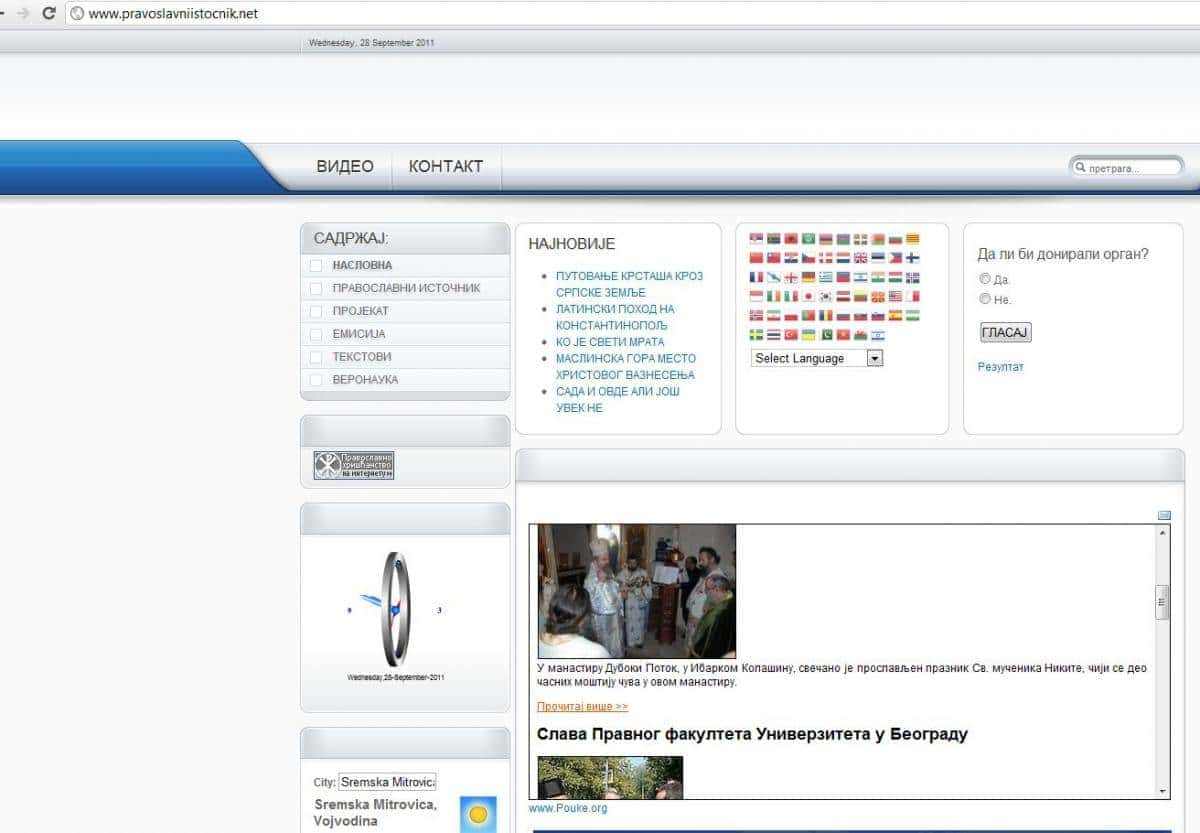
Task: Open ПРАВОСЛАВНИ ИСТОЧНИК in the sidebar
Action: coord(406,288)
